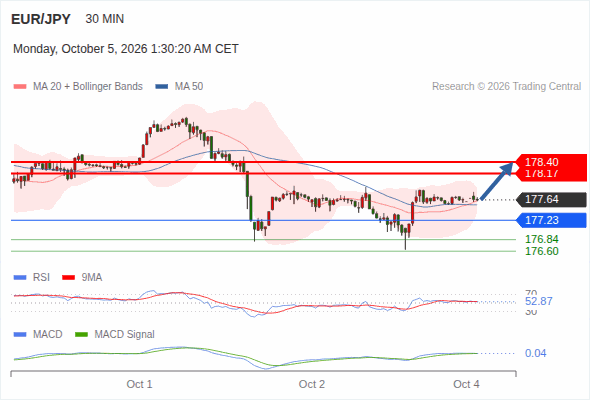Screen dimensions: 590x400
Task: Click the RSI legend label
Action: (41, 278)
